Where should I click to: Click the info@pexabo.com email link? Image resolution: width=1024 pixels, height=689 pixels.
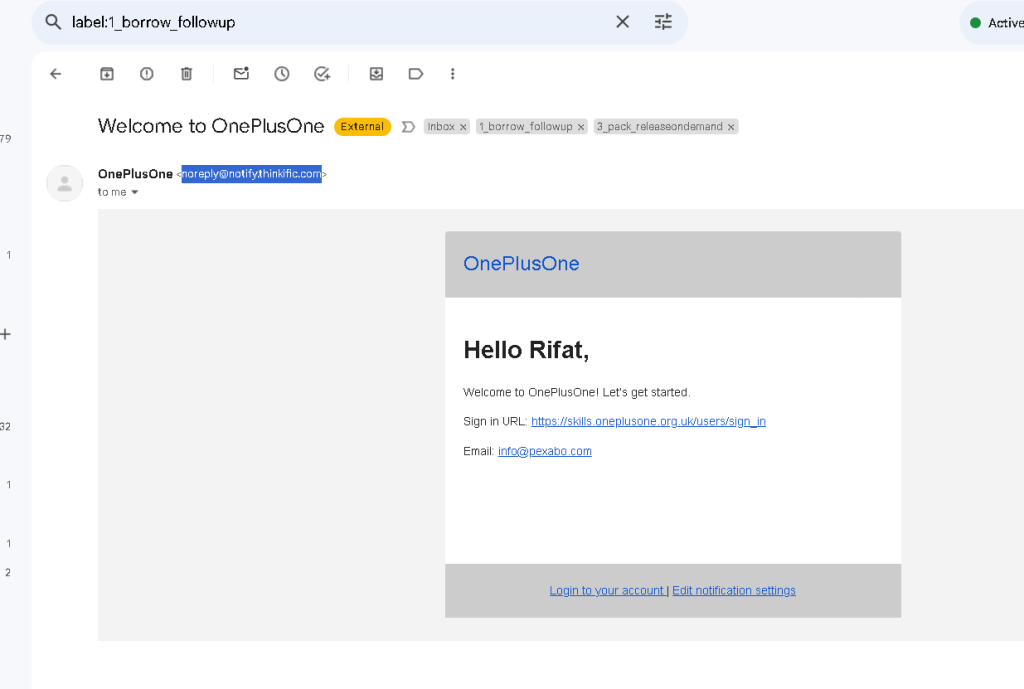(x=545, y=451)
